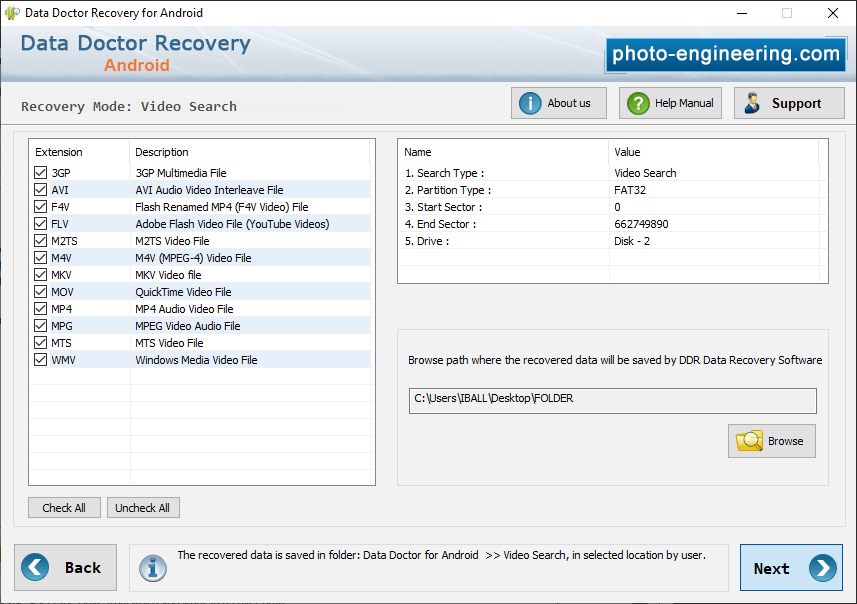This screenshot has height=604, width=857.
Task: Click the Extension column header
Action: point(59,152)
